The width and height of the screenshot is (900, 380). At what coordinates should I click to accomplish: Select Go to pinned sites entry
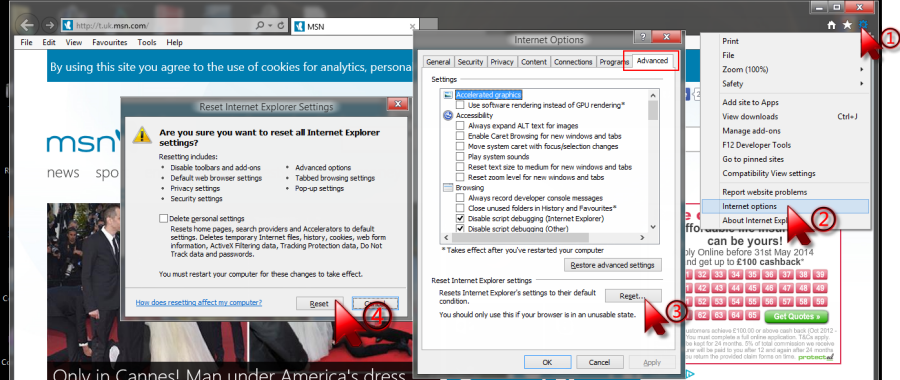pyautogui.click(x=785, y=159)
